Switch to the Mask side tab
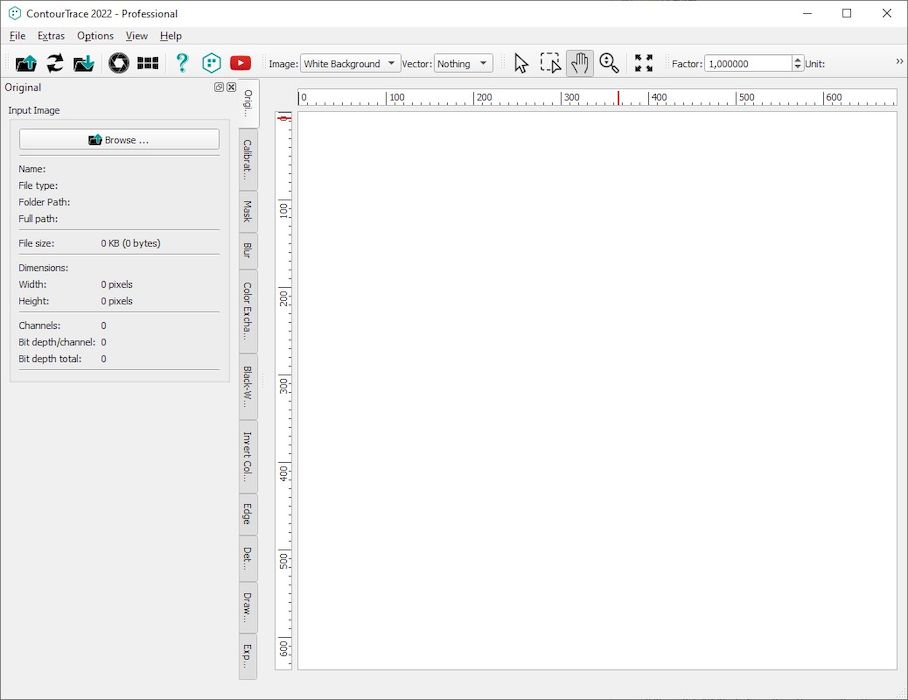The image size is (908, 700). click(247, 211)
